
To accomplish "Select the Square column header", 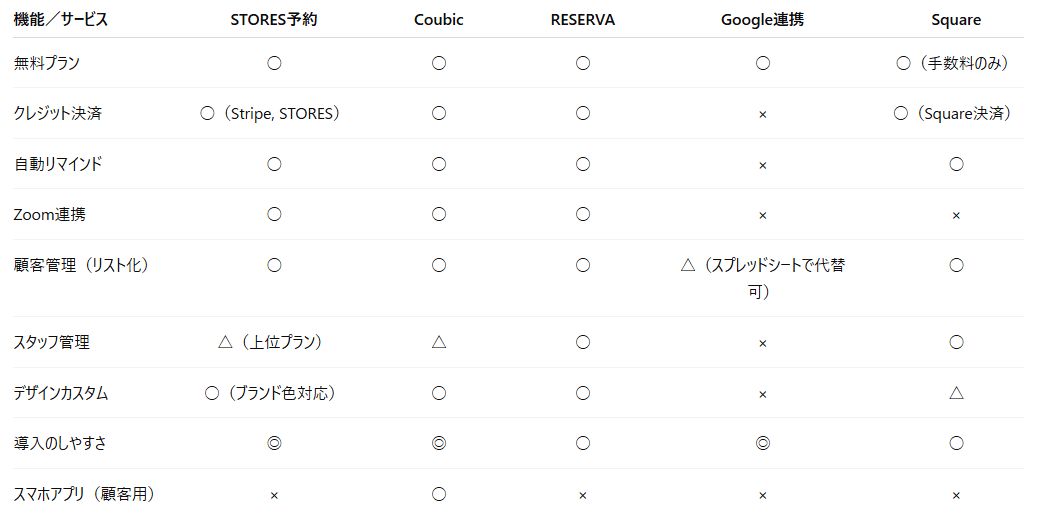I will [955, 19].
